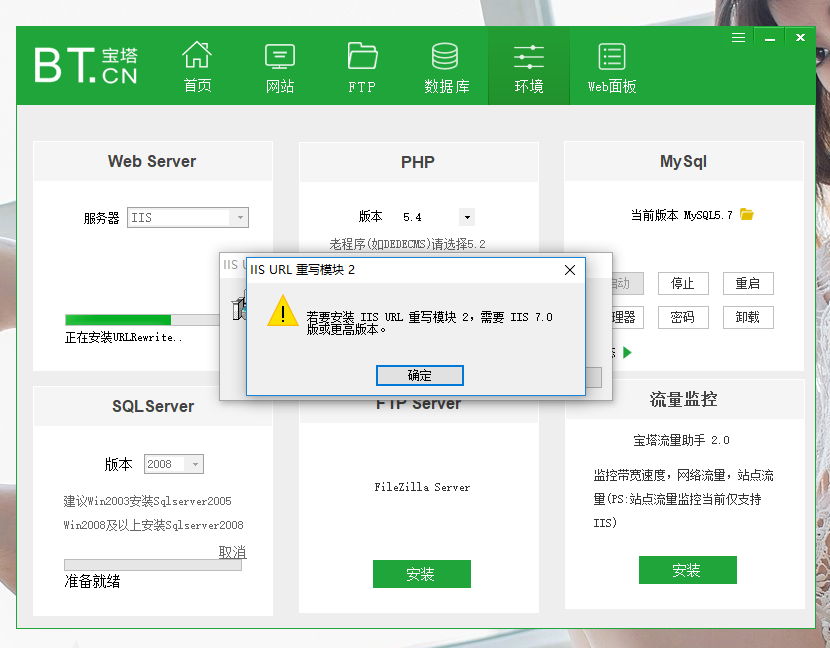Click the 老程序(如DEDECMS)请选择5.2 hint
Viewport: 830px width, 648px height.
pos(407,244)
